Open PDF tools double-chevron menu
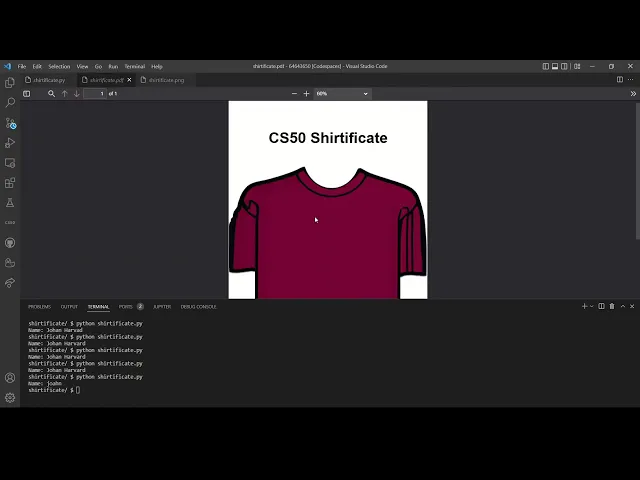The width and height of the screenshot is (640, 480). 633,94
